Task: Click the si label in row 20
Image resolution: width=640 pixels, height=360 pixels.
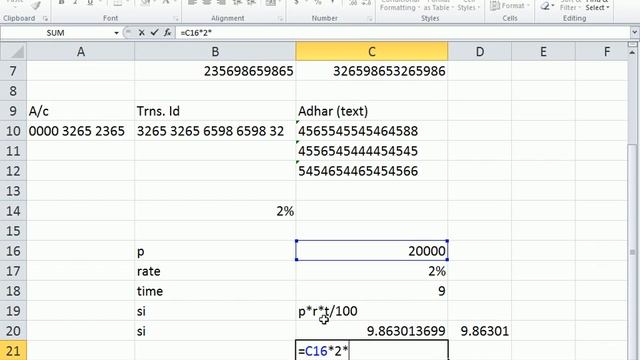Action: tap(215, 331)
